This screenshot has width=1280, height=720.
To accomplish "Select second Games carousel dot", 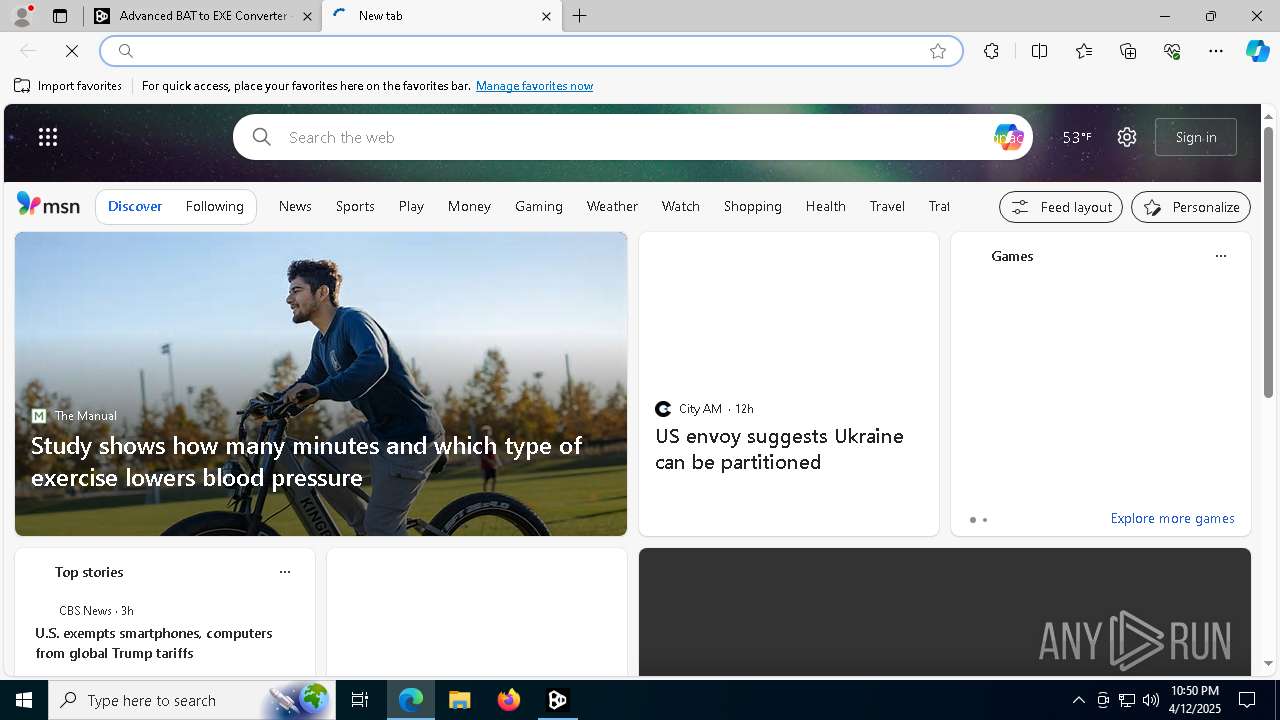I will pos(985,520).
